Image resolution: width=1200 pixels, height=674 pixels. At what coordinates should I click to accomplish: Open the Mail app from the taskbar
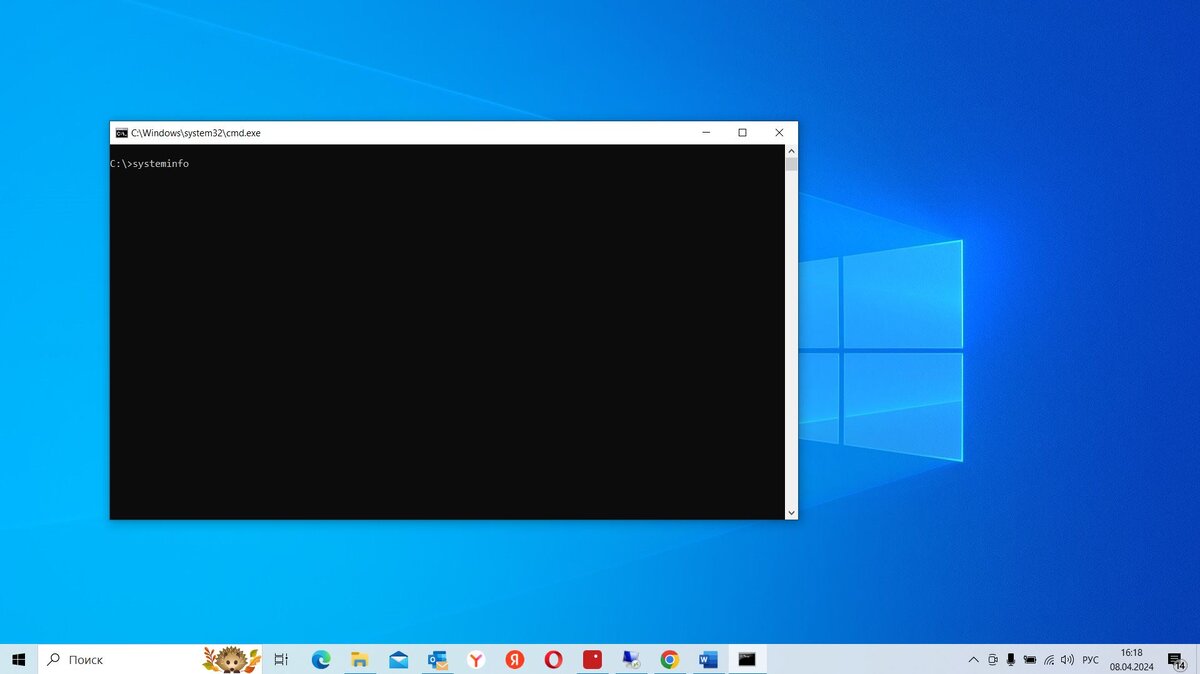398,659
